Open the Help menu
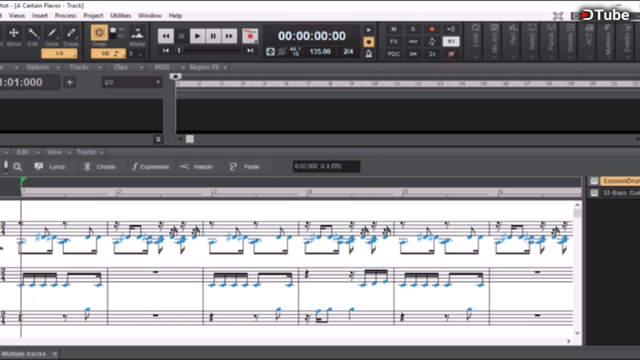640x360 pixels. click(x=175, y=16)
